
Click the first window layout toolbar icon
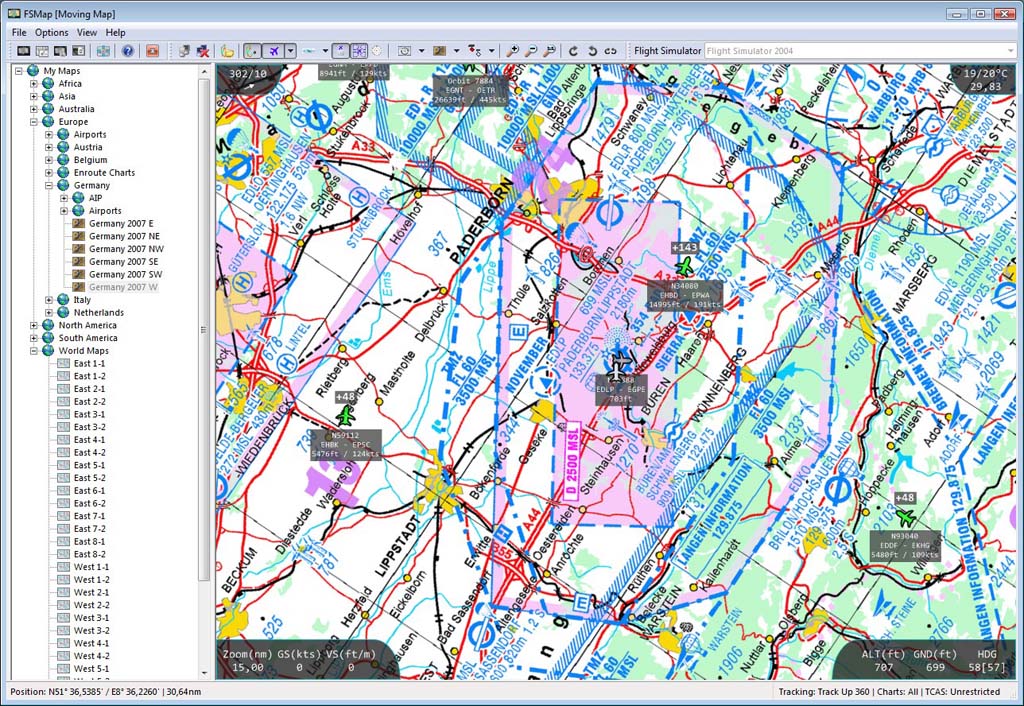[x=24, y=51]
